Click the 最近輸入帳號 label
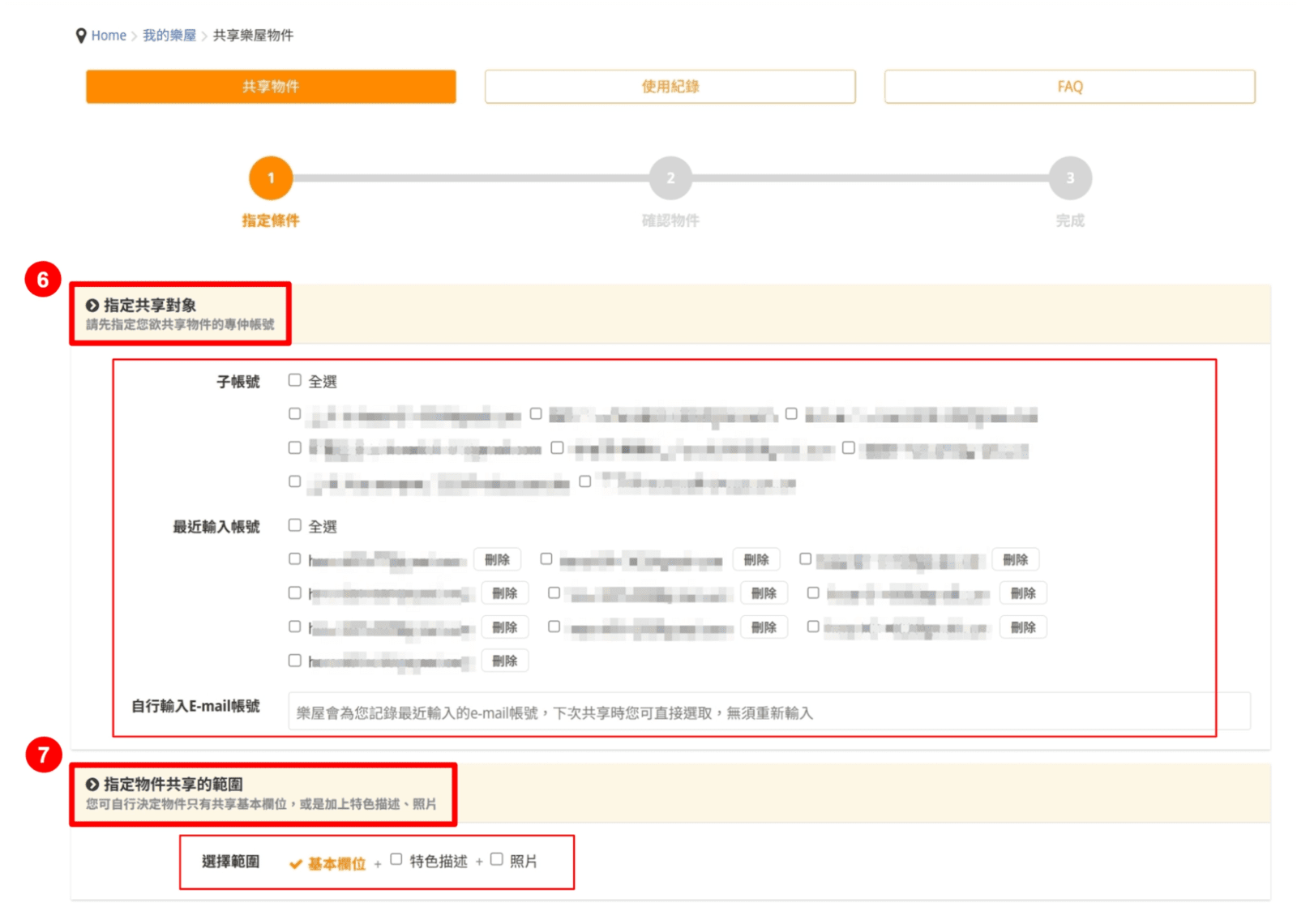Image resolution: width=1297 pixels, height=924 pixels. (x=216, y=527)
